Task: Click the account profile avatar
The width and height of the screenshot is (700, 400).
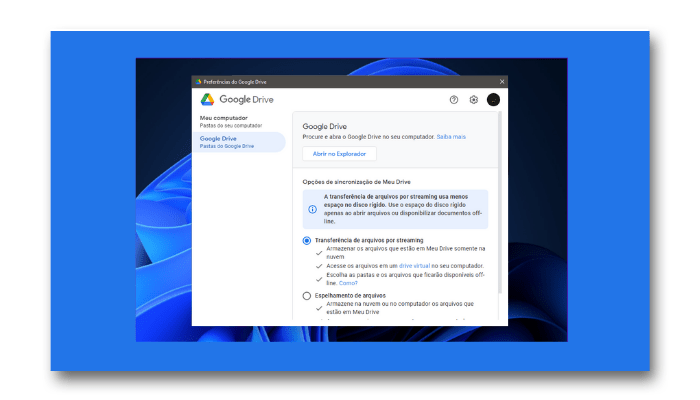Action: coord(493,100)
